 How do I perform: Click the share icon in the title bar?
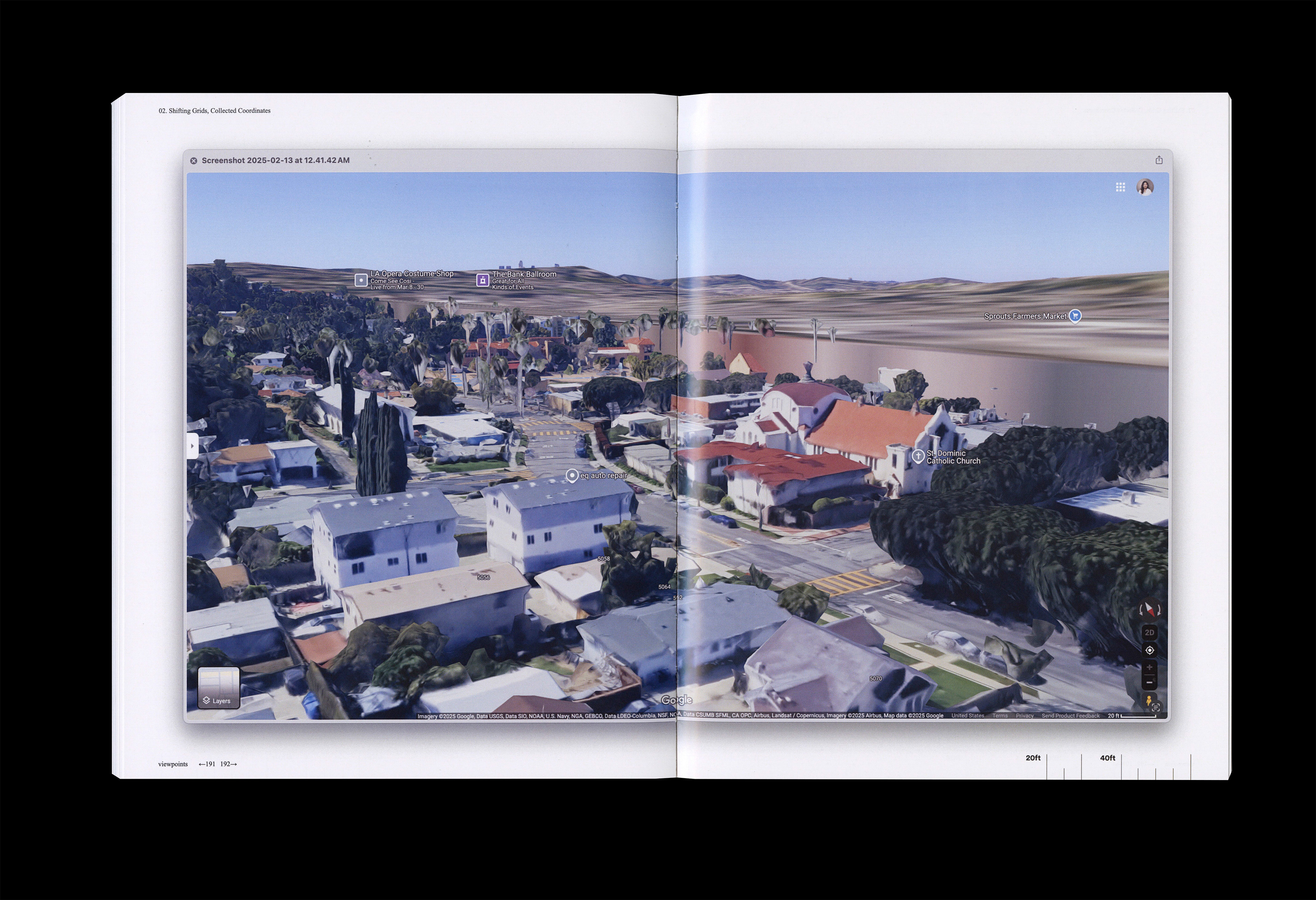1159,160
